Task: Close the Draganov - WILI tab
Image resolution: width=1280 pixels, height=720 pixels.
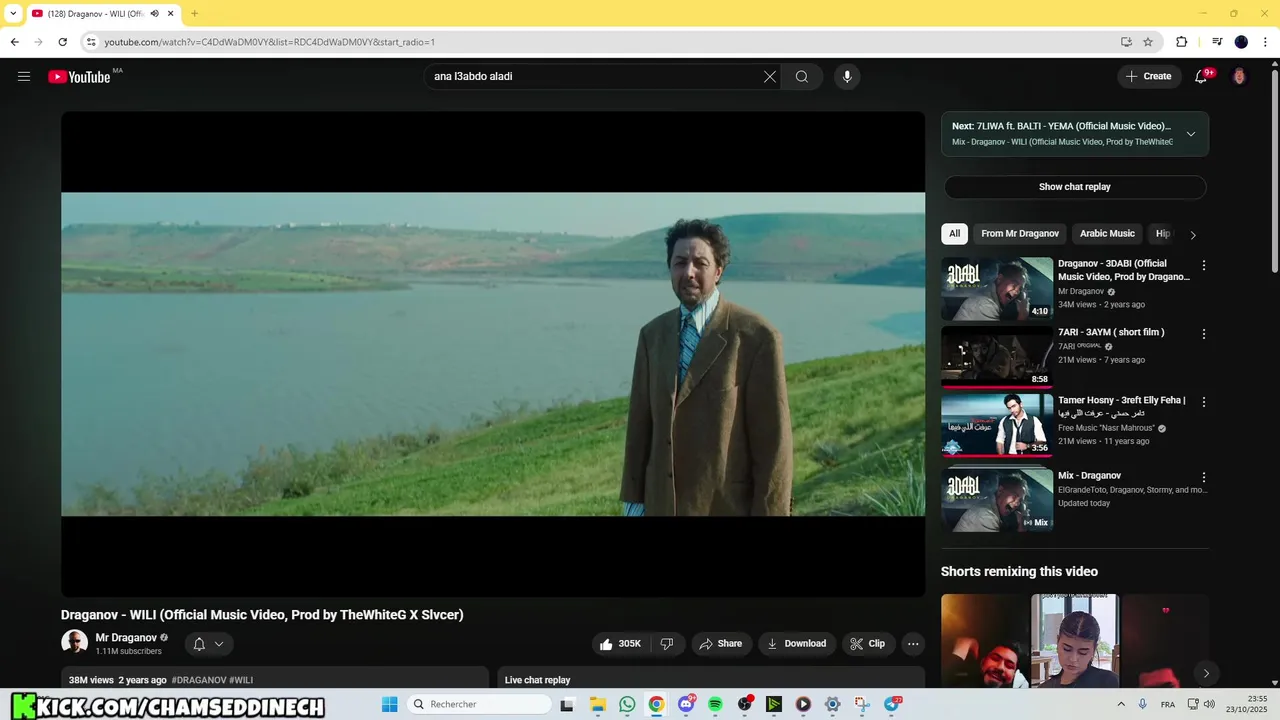Action: click(x=171, y=14)
